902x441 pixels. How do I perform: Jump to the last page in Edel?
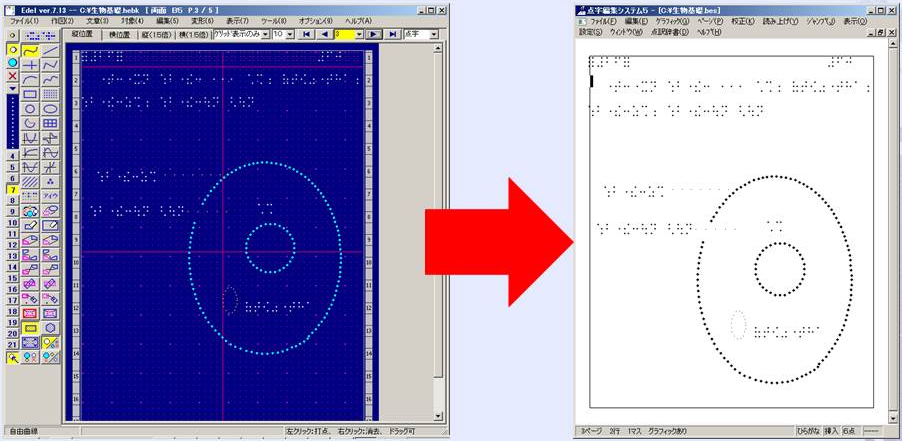click(x=392, y=34)
